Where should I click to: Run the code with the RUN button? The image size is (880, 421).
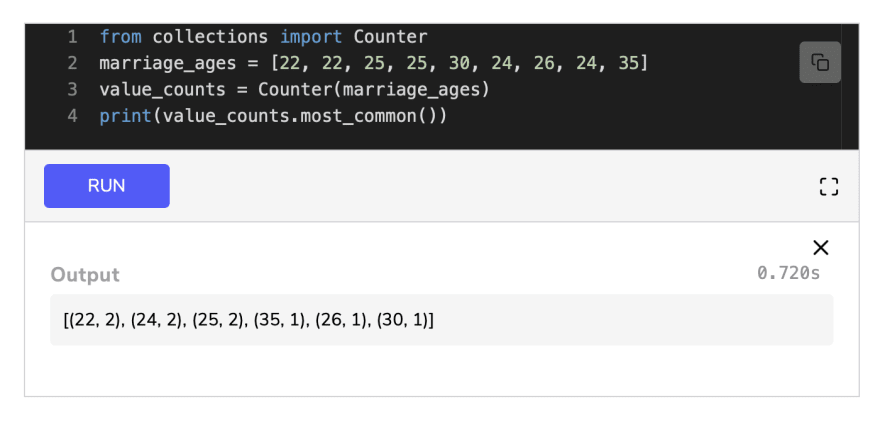pyautogui.click(x=107, y=186)
